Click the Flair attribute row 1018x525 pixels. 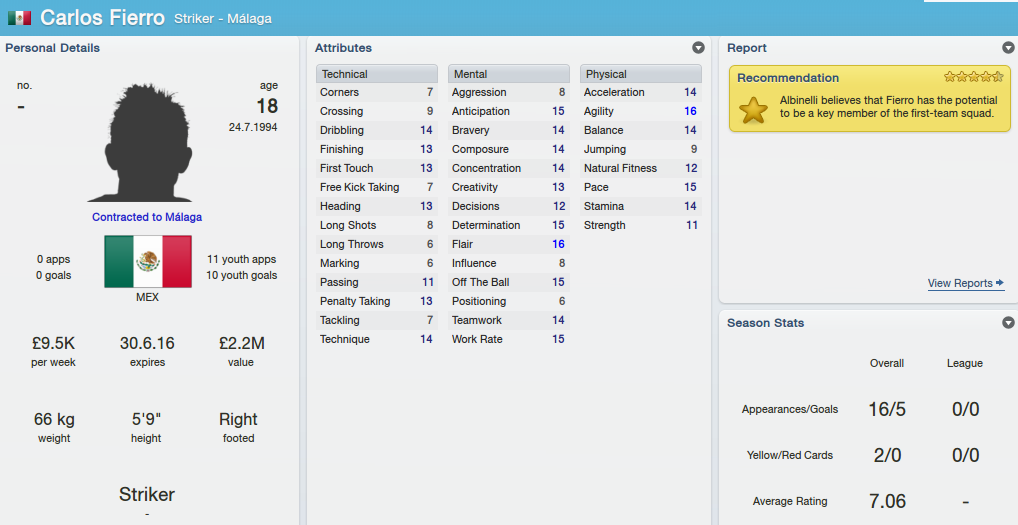(508, 244)
